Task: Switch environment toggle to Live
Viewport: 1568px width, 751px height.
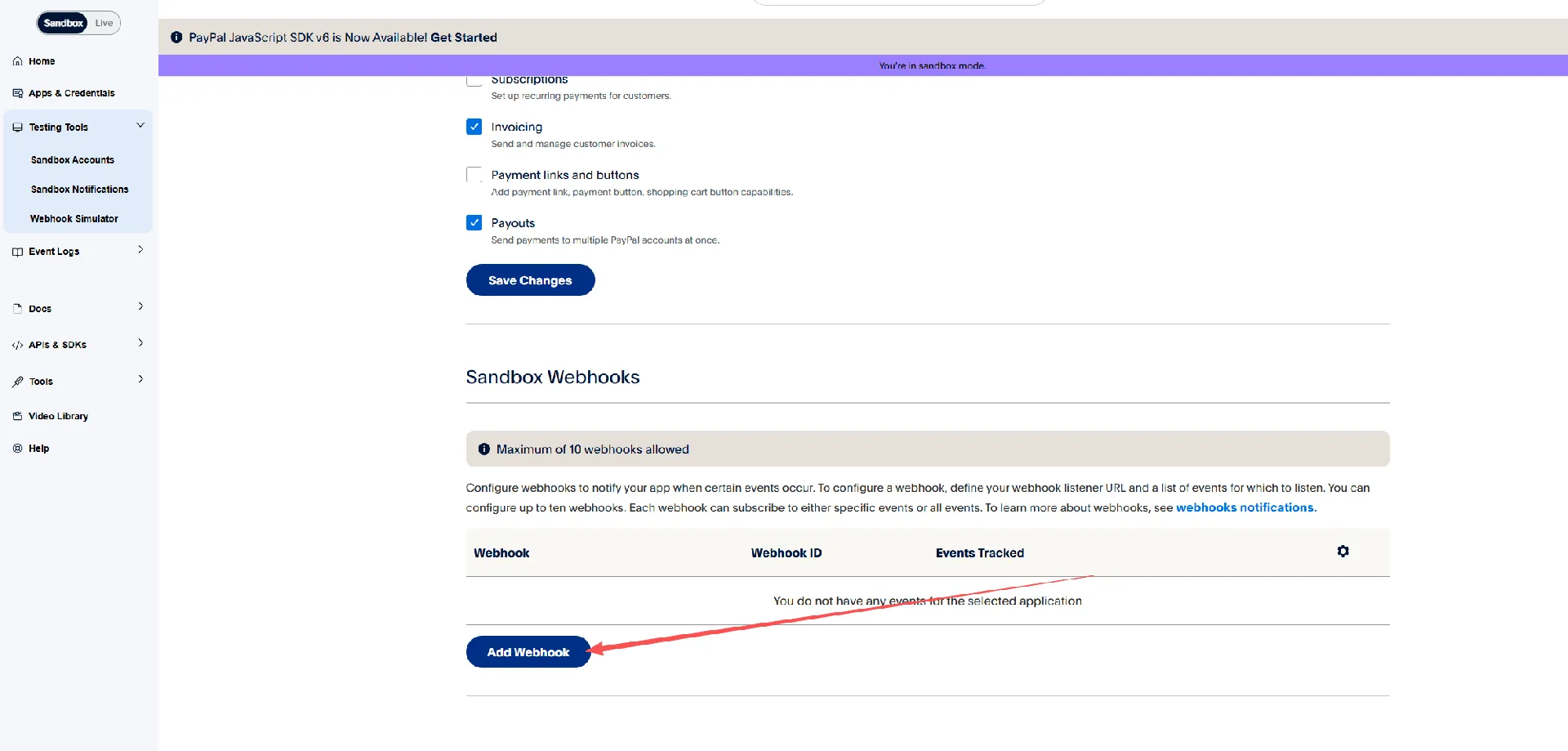Action: (105, 23)
